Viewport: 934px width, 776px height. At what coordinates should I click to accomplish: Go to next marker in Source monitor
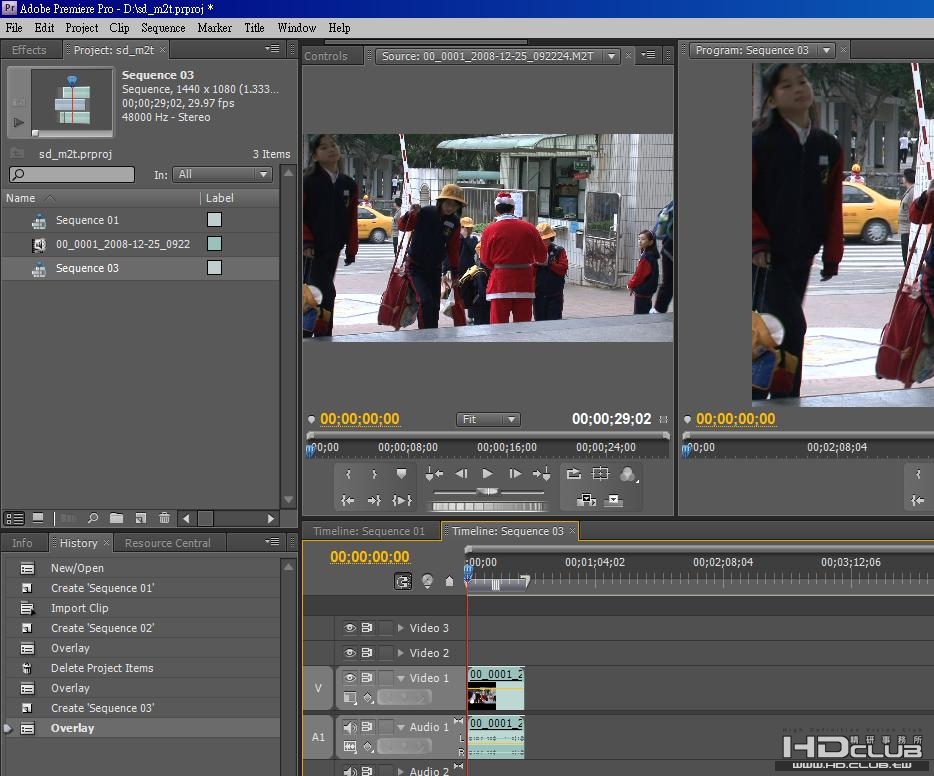(541, 474)
